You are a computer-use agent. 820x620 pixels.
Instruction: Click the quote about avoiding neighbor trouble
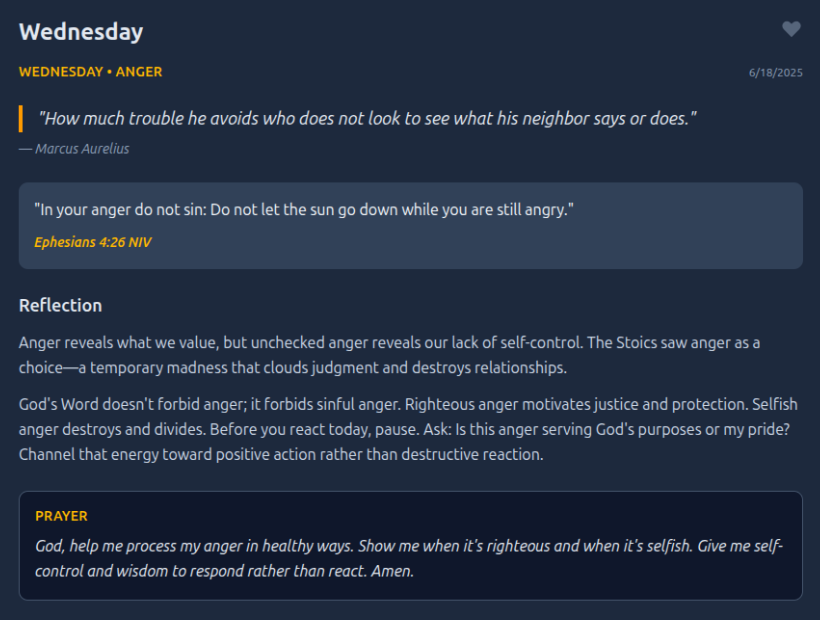(x=367, y=119)
